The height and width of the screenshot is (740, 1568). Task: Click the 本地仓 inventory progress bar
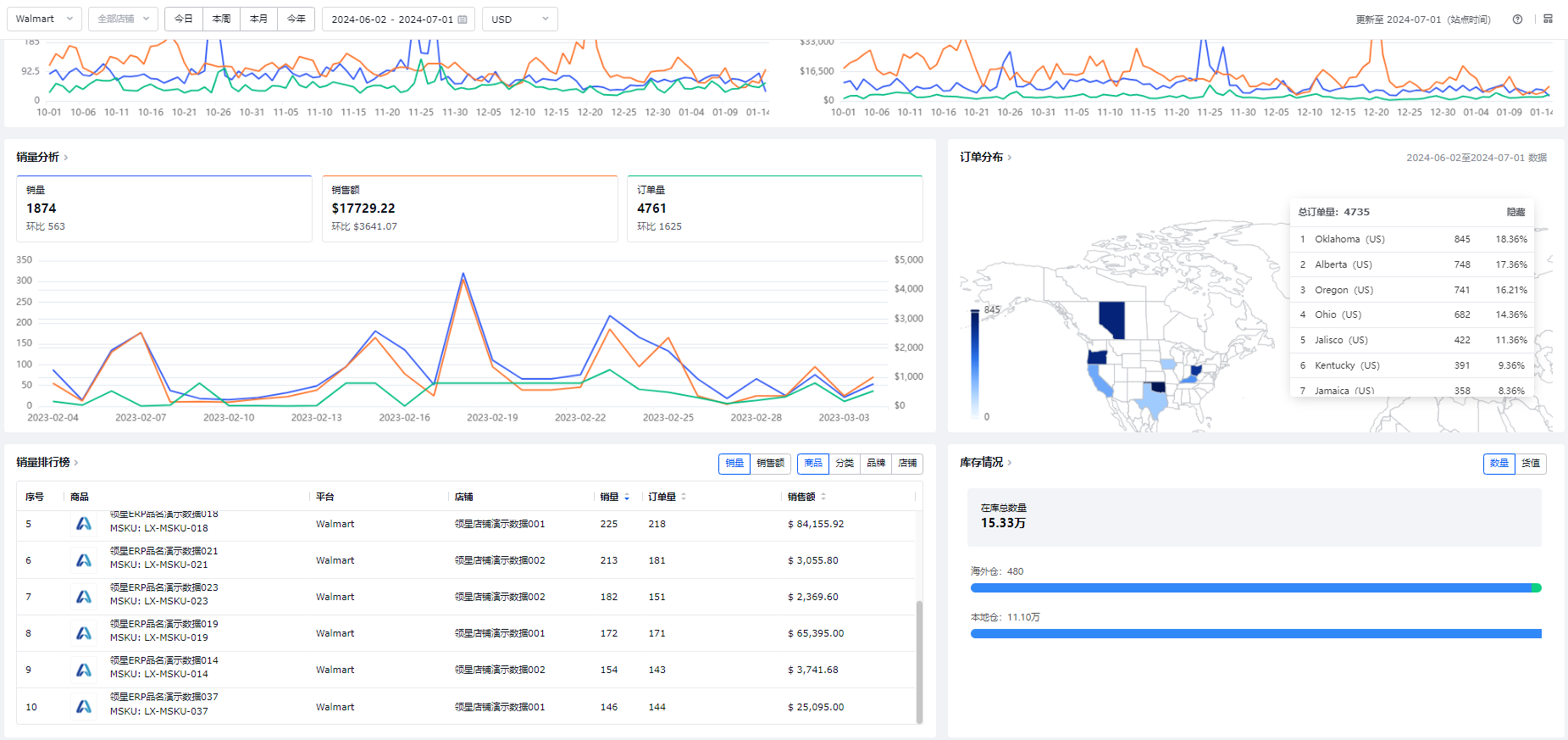tap(1256, 633)
